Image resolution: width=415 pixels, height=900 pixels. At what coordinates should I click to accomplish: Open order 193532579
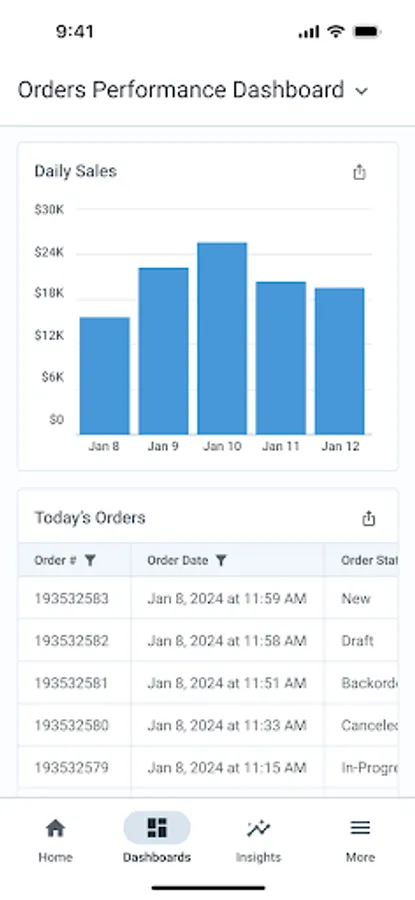tap(71, 767)
